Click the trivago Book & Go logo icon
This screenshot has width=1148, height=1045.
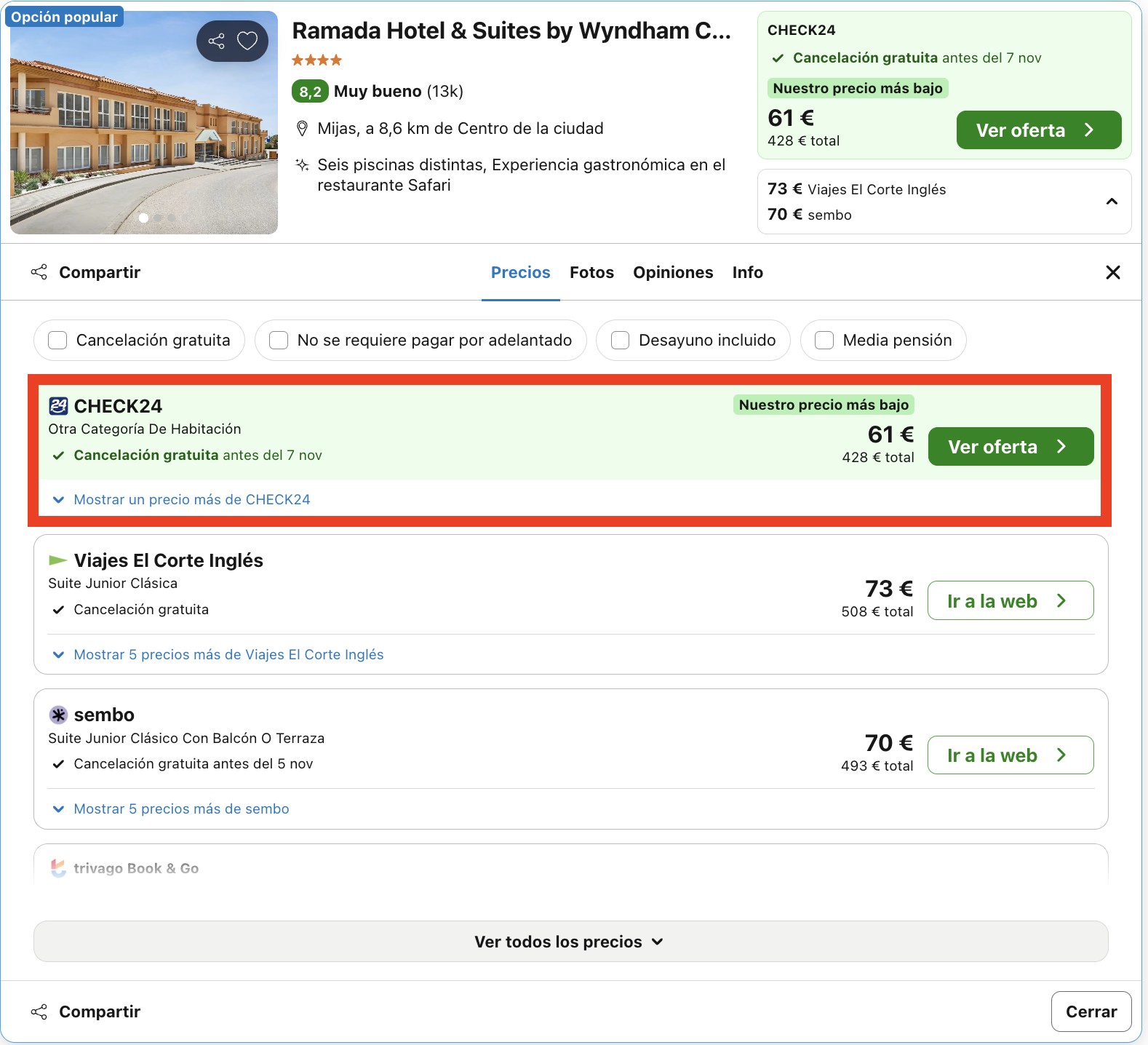[58, 868]
